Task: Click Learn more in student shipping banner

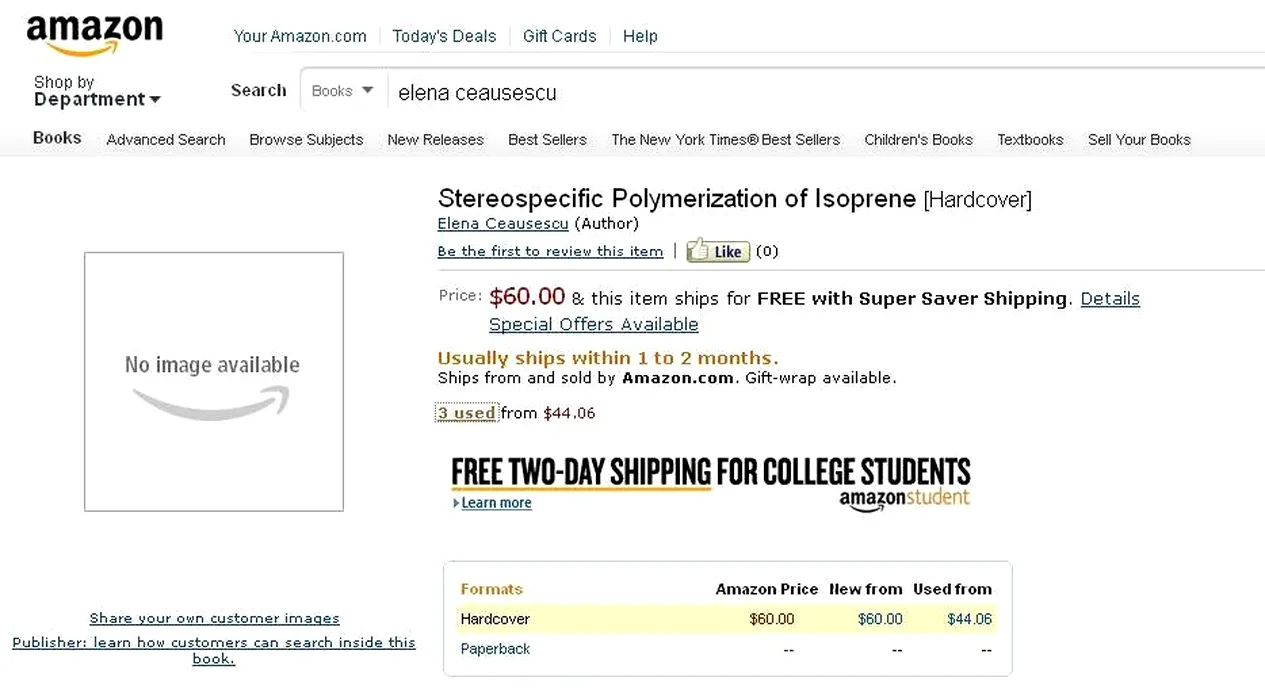Action: pos(496,503)
